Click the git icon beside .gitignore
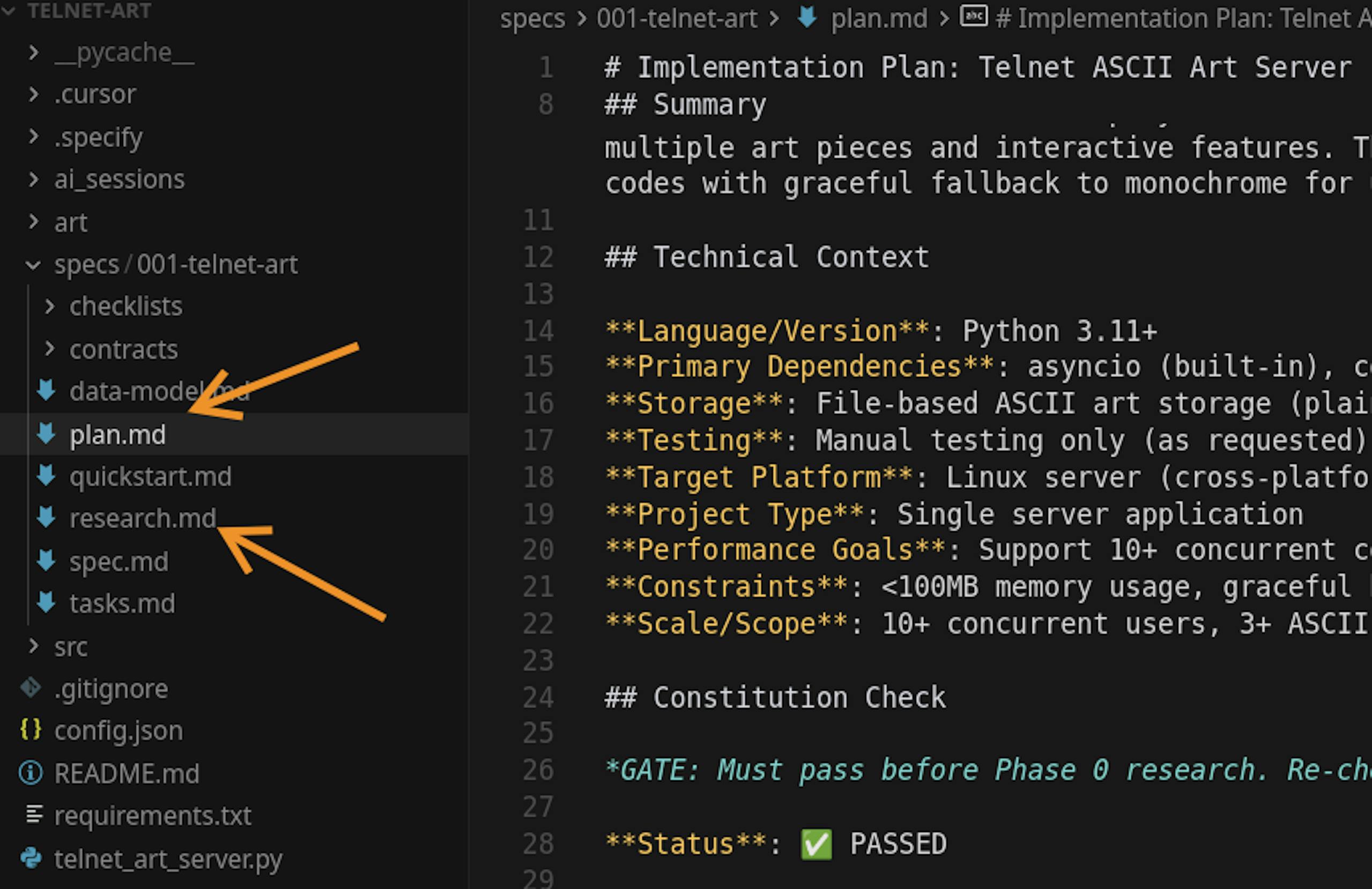This screenshot has height=889, width=1372. [31, 688]
